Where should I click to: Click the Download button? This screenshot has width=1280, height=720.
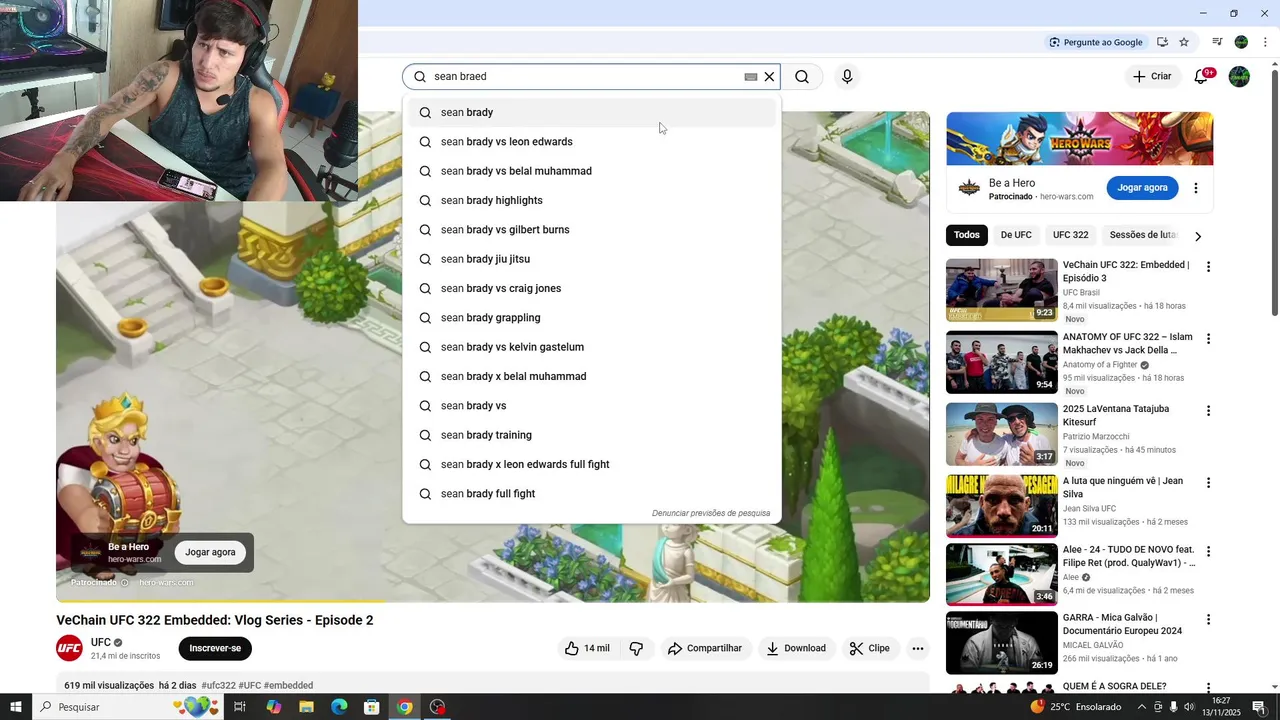796,648
